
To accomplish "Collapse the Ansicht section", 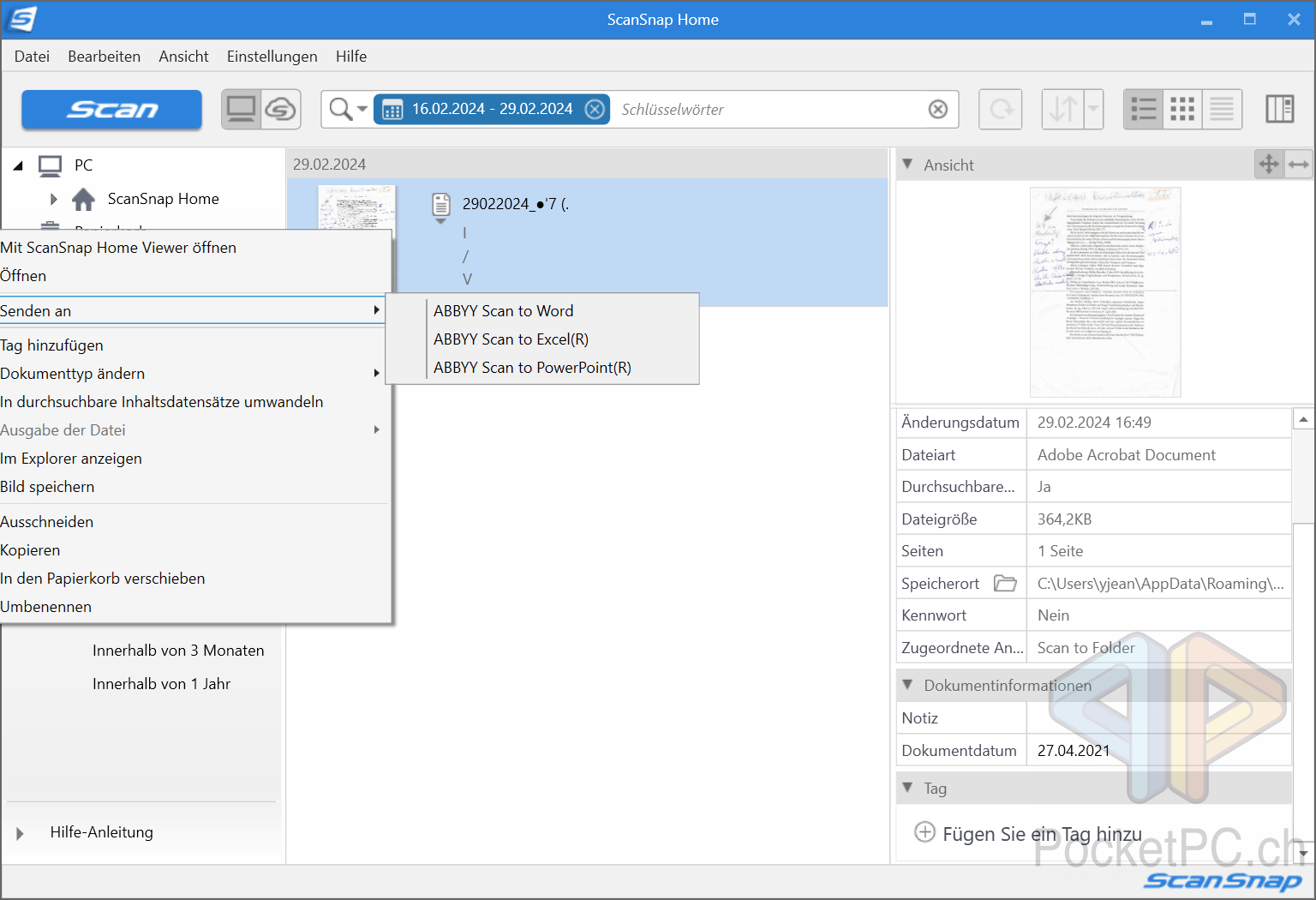I will pos(907,164).
